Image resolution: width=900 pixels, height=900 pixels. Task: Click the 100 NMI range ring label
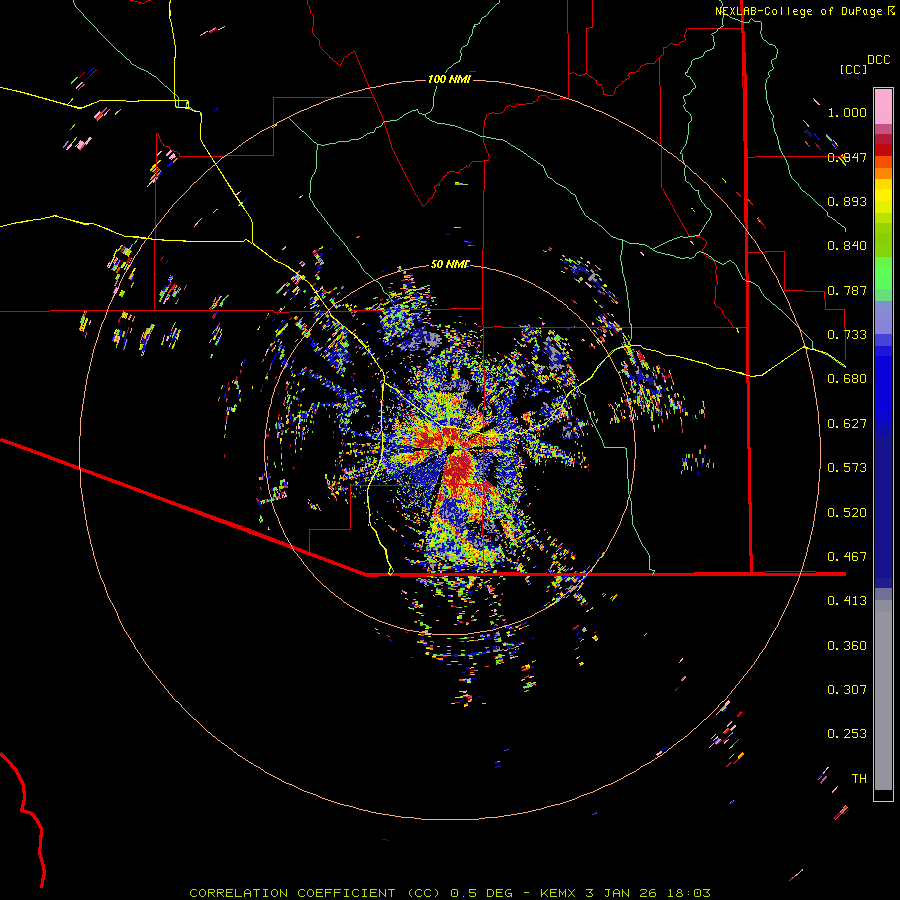tap(449, 79)
